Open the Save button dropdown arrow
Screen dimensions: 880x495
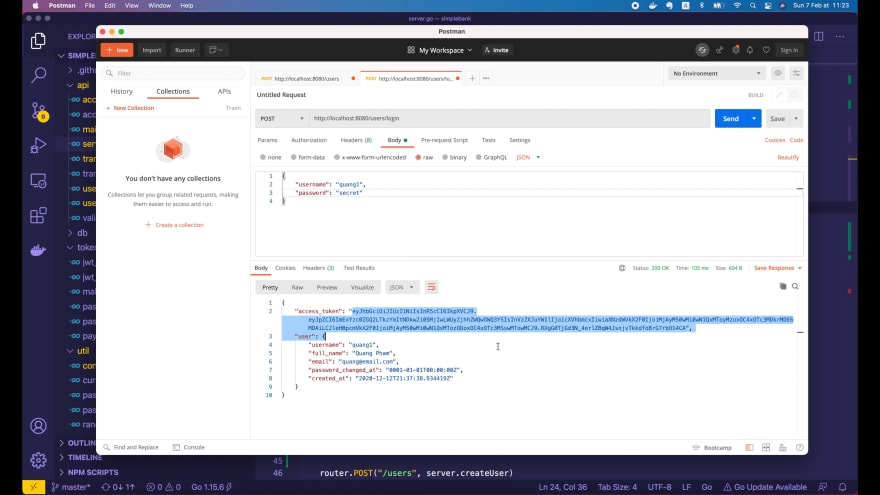click(x=796, y=118)
